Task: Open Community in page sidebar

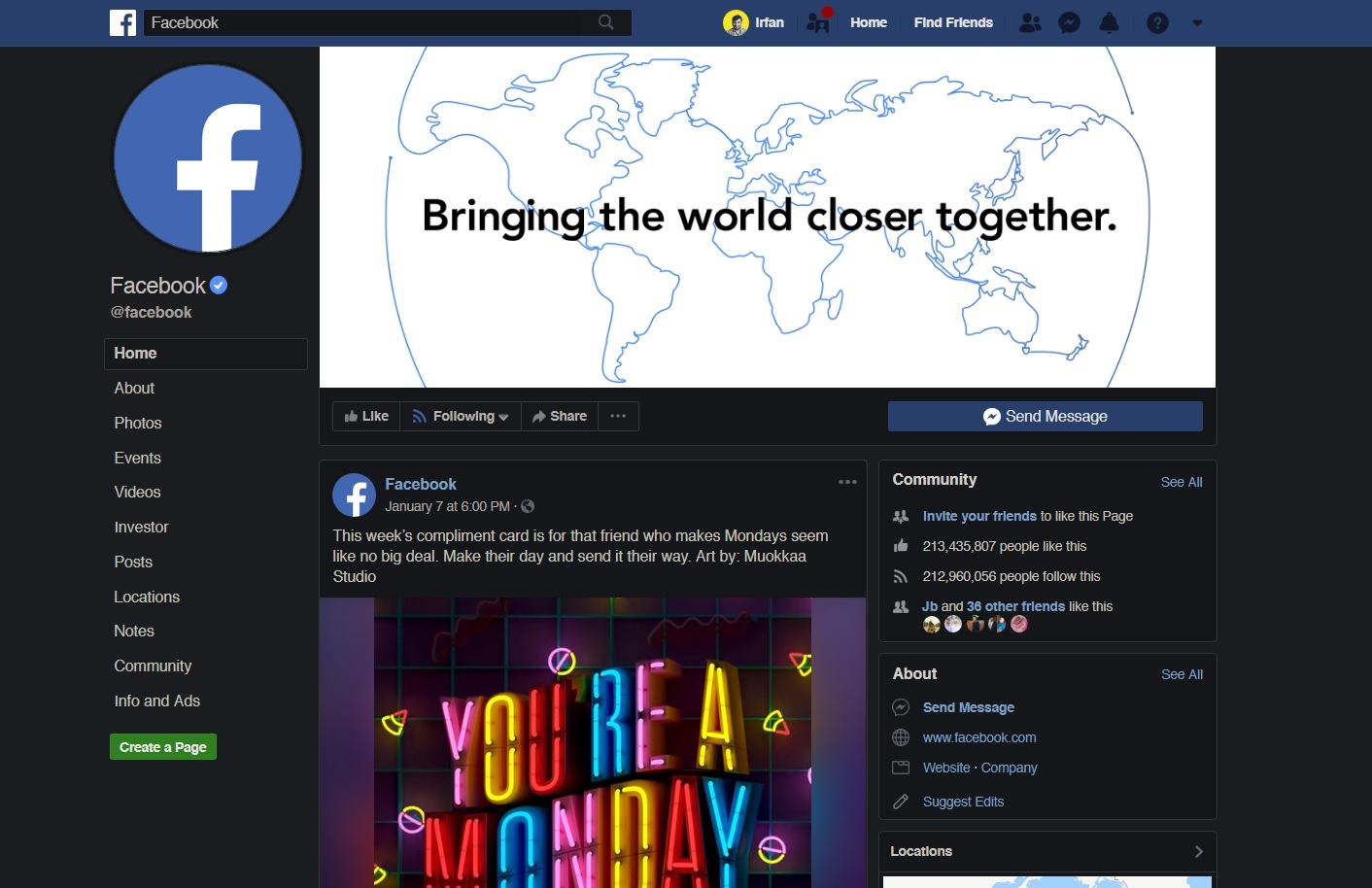Action: [153, 666]
